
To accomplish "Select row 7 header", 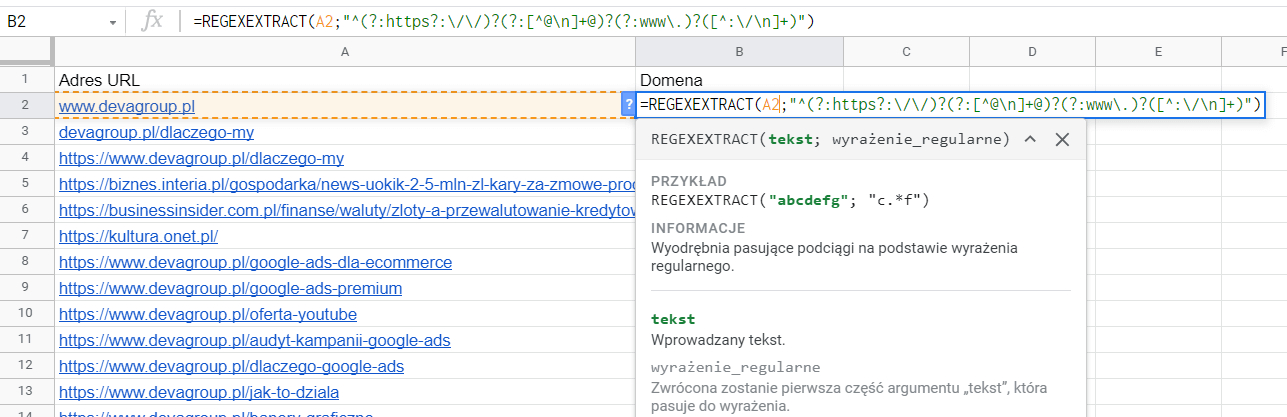I will 27,236.
